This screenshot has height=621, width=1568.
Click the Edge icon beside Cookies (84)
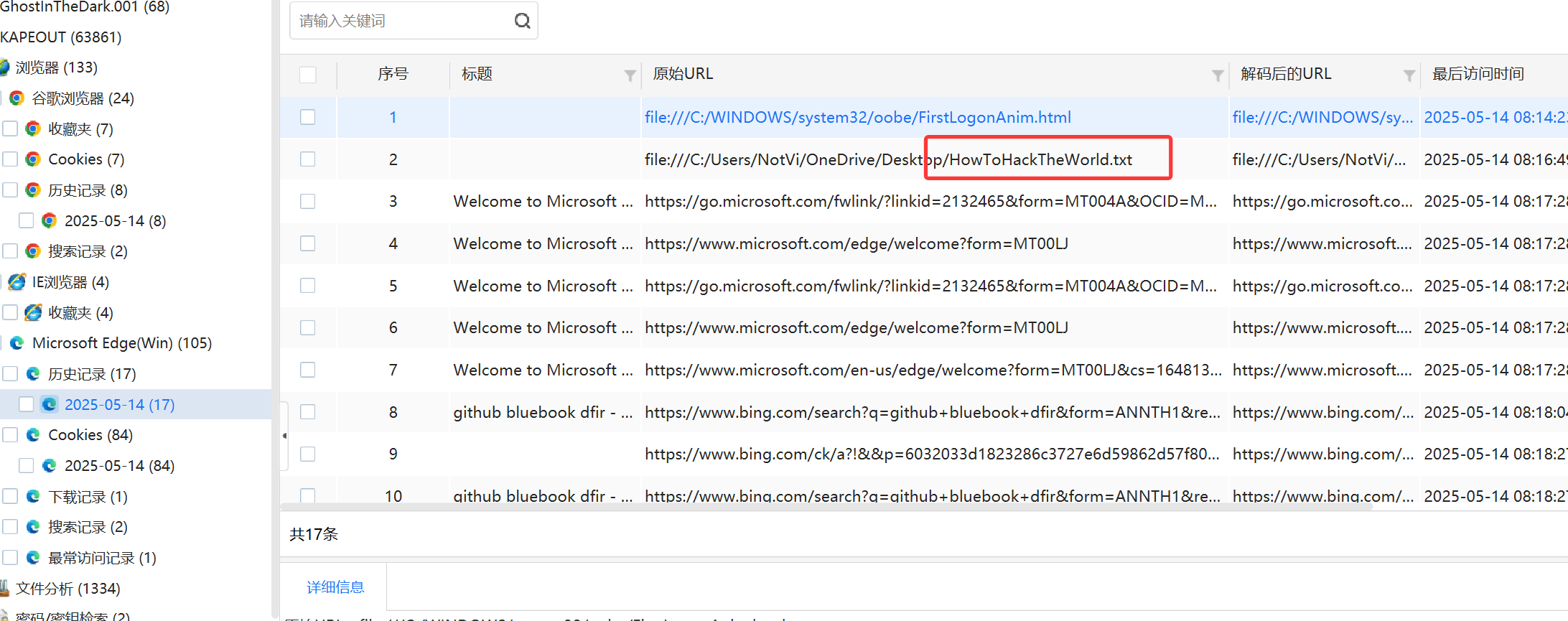(32, 434)
